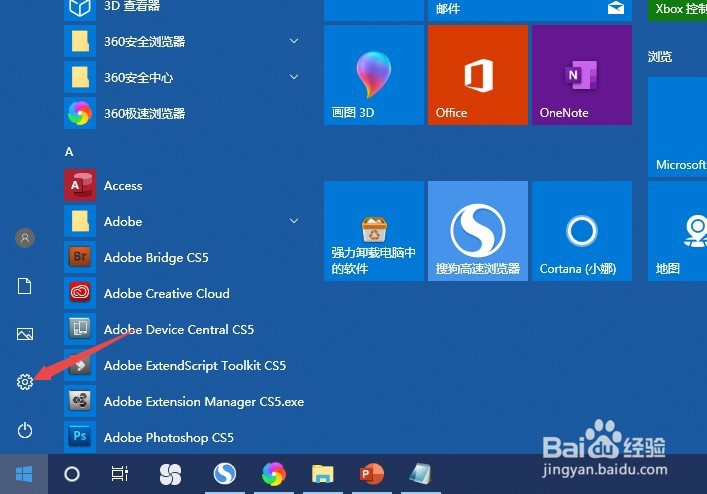Screen dimensions: 707x494
Task: Open the Settings gear in Start sidebar
Action: [x=25, y=382]
